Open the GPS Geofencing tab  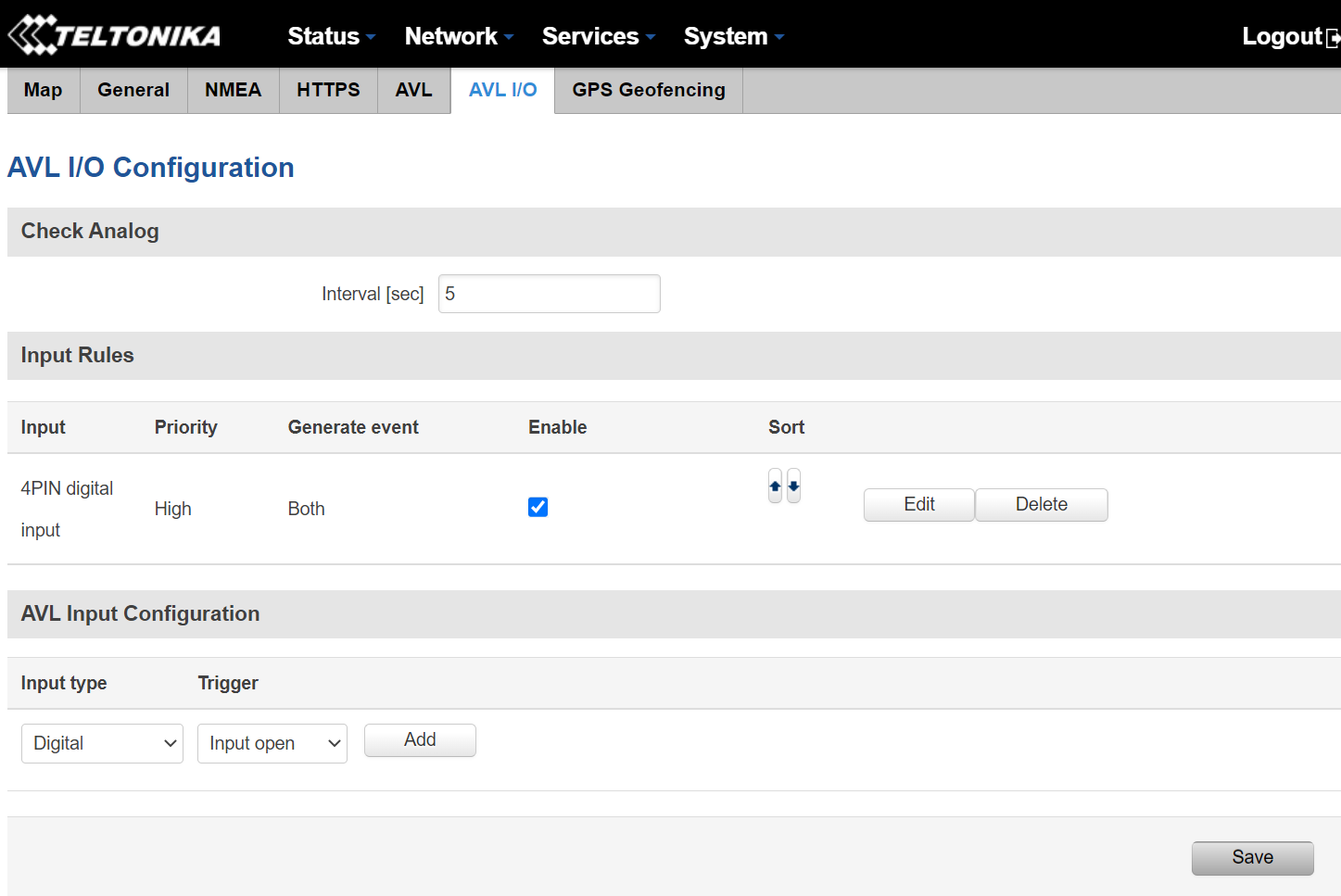(649, 90)
